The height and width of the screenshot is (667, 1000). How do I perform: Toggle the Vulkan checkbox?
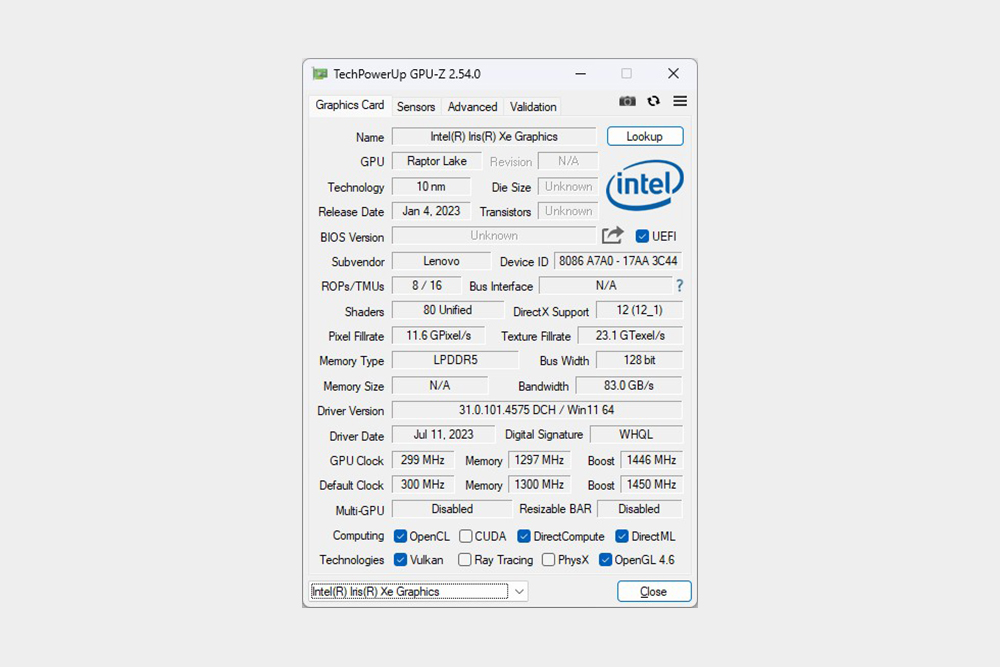[x=401, y=560]
